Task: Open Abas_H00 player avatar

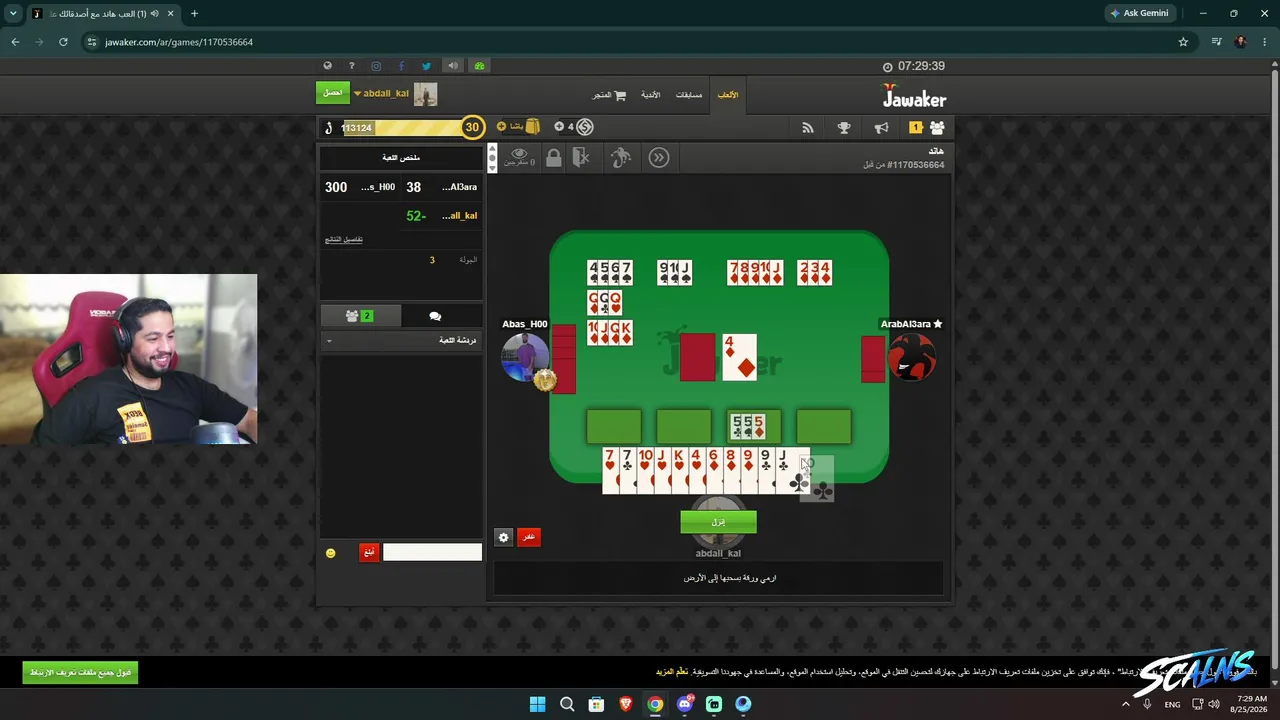Action: coord(524,358)
